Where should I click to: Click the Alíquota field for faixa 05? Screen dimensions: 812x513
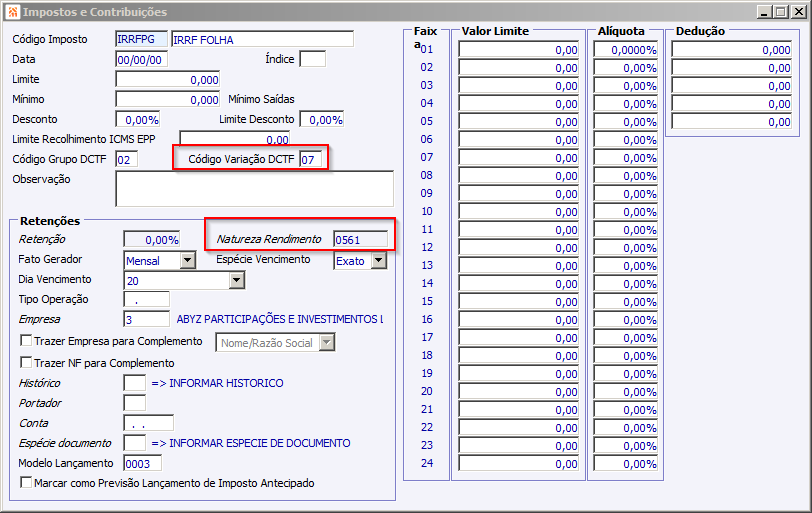(626, 122)
